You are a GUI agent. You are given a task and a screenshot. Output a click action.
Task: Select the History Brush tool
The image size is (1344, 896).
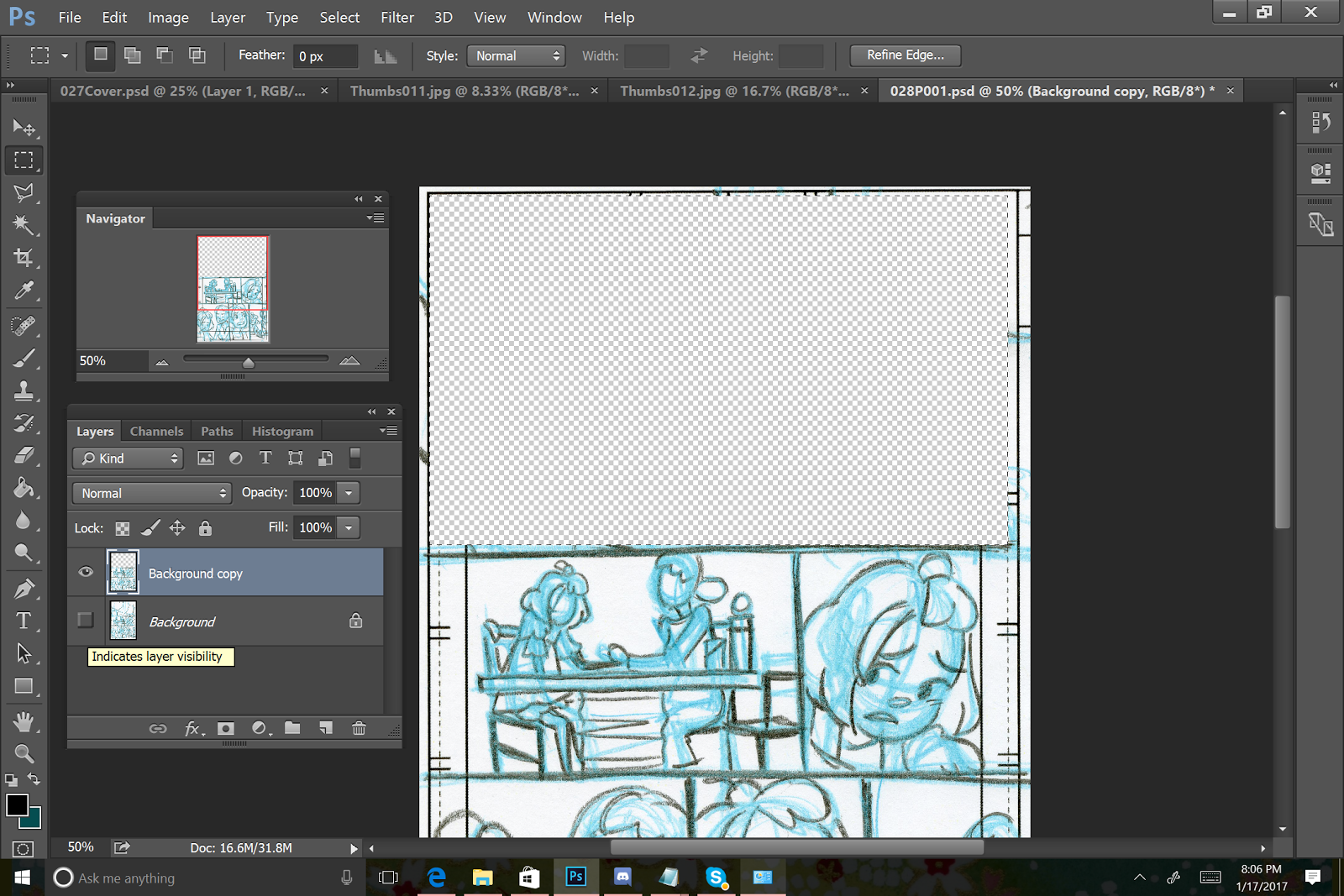click(x=24, y=423)
